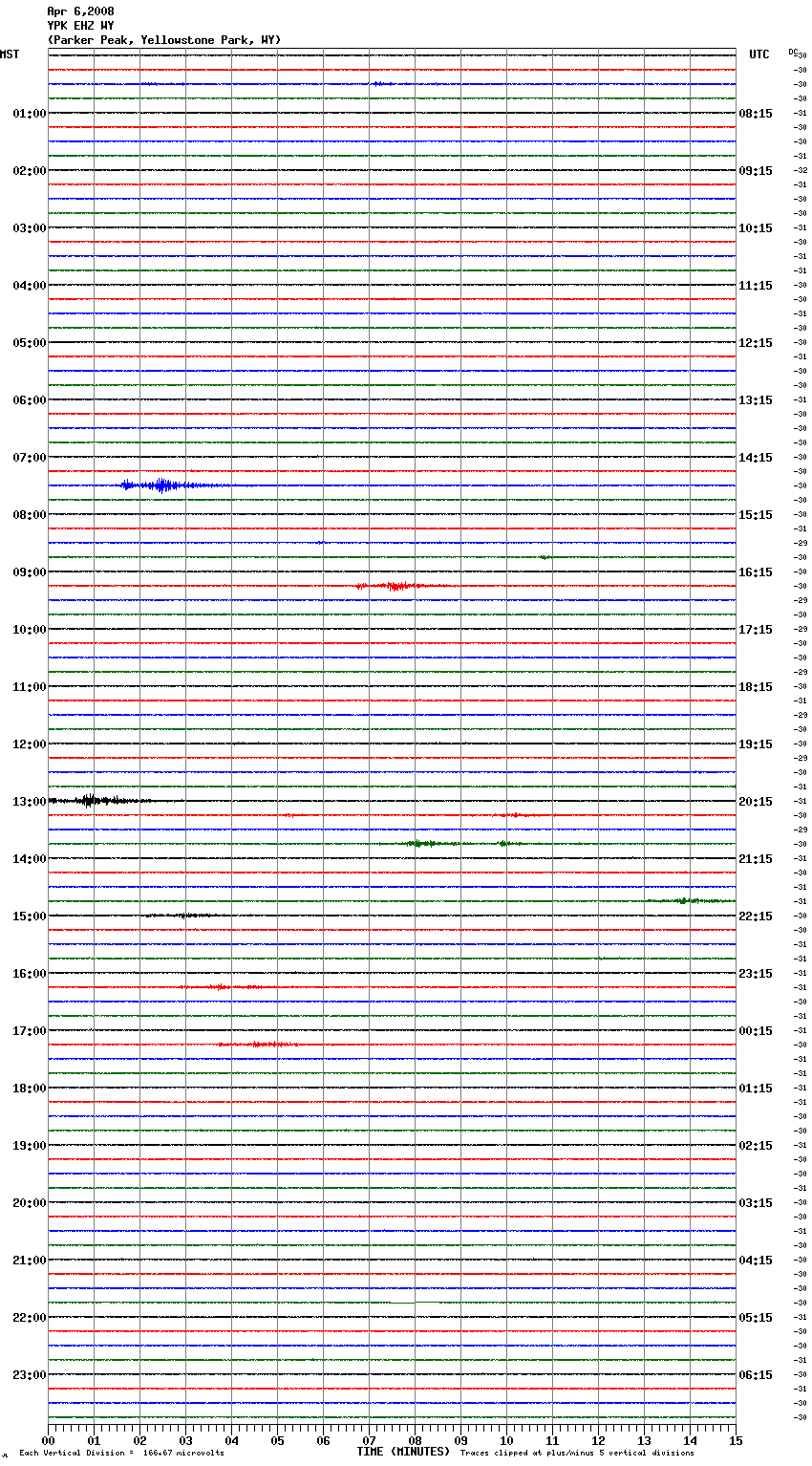Viewport: 812px width, 1466px height.
Task: Click minute tick "15" on bottom axis
Action: (x=736, y=1440)
